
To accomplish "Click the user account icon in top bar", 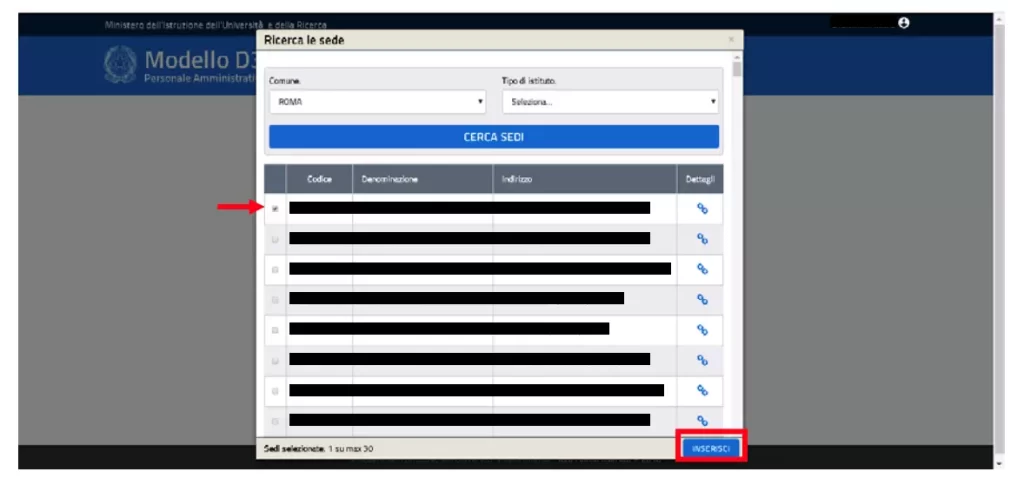I will coord(903,23).
